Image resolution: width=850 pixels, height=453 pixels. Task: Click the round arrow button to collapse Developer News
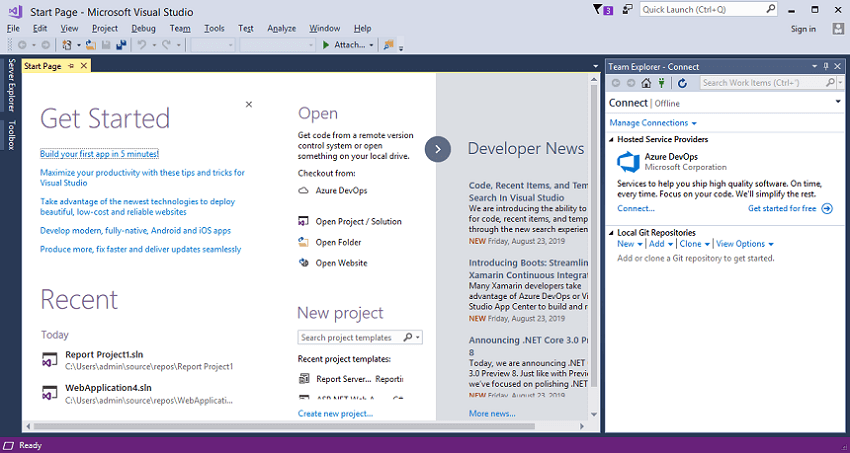(x=438, y=149)
